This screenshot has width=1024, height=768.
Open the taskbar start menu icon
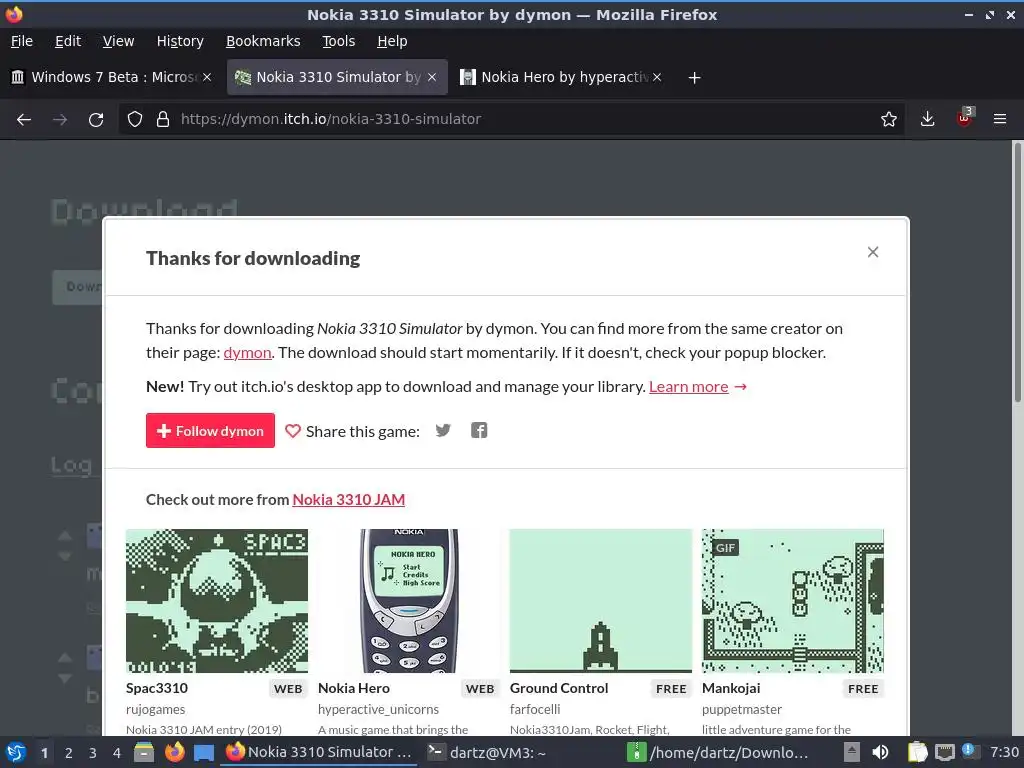(x=16, y=752)
